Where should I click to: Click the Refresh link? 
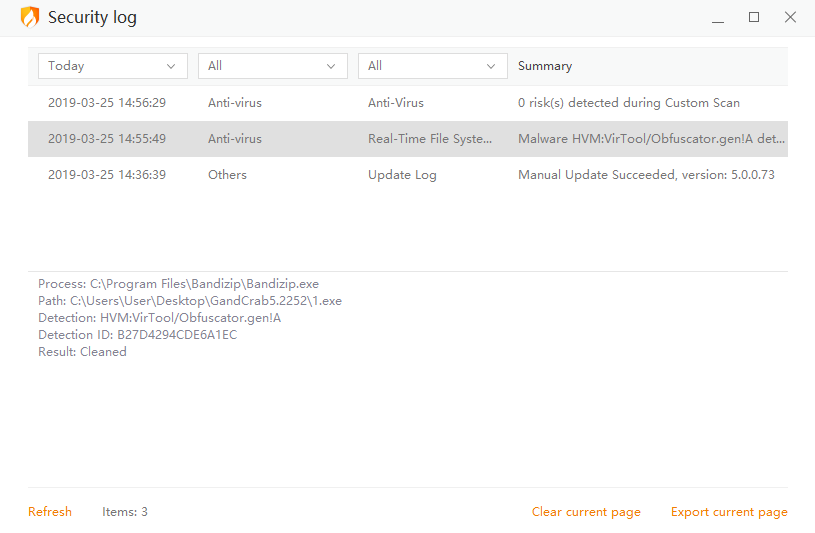(x=50, y=512)
